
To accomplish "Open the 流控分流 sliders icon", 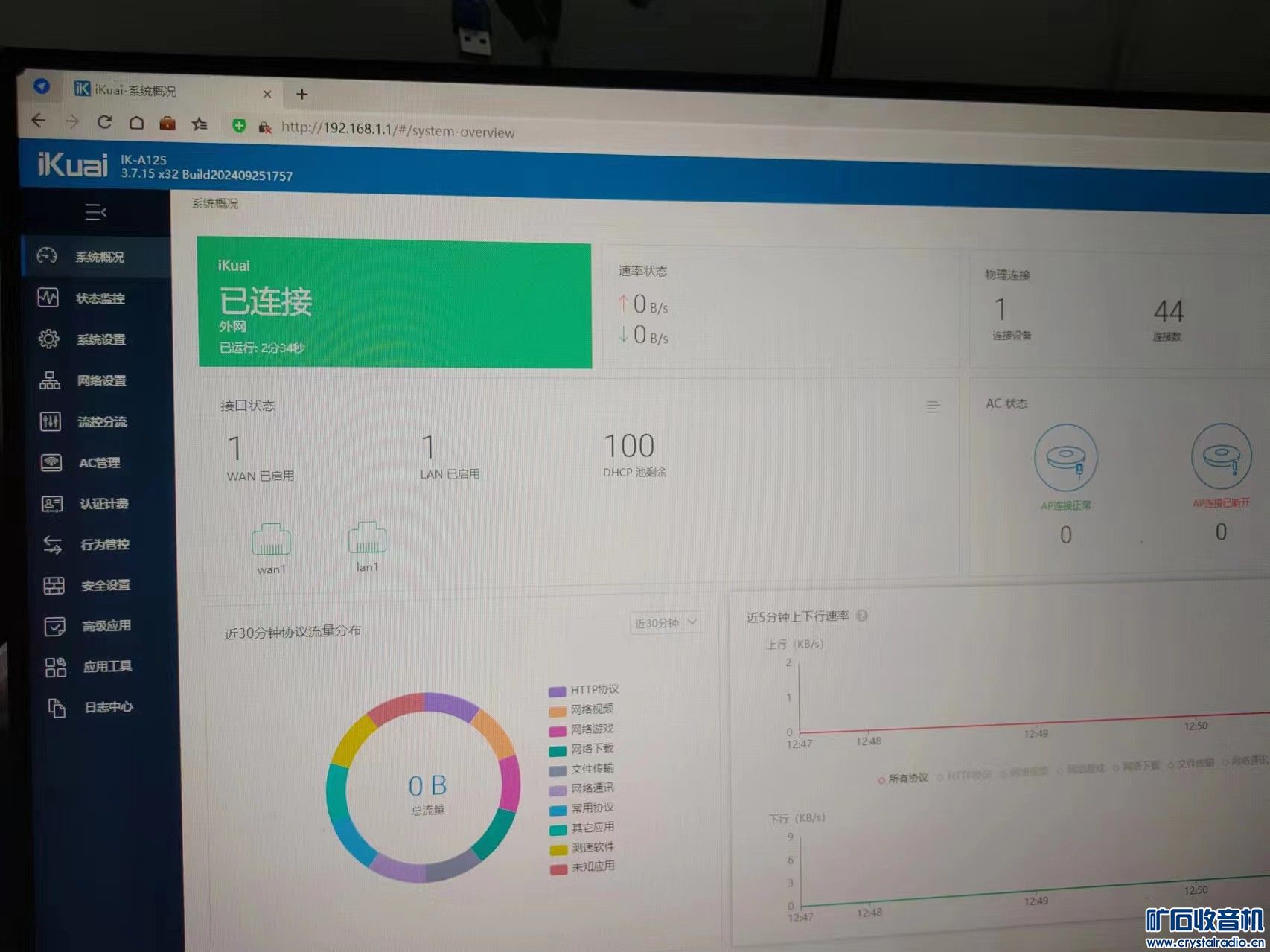I will coord(51,421).
